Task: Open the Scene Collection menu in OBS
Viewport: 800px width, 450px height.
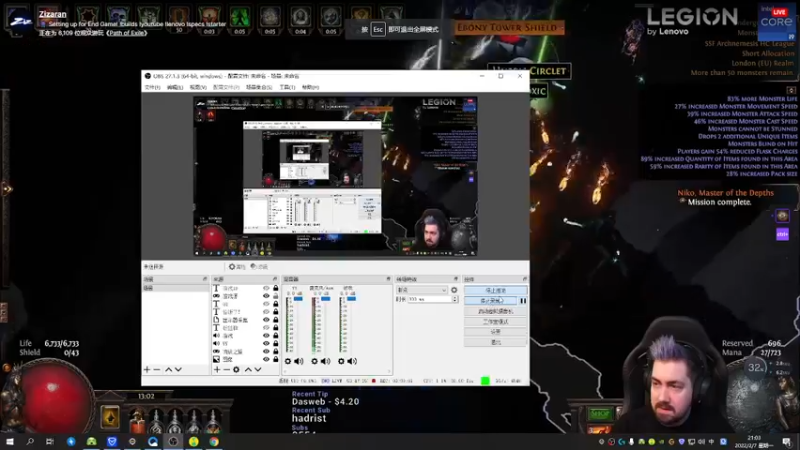Action: [259, 87]
